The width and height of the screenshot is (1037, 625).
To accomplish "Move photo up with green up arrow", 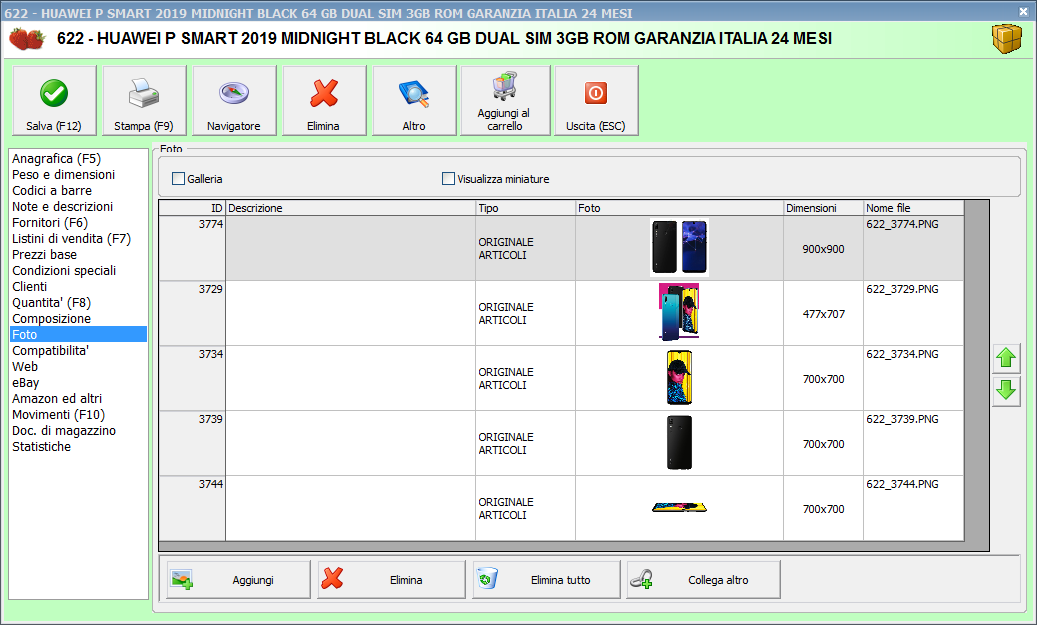I will click(1006, 358).
